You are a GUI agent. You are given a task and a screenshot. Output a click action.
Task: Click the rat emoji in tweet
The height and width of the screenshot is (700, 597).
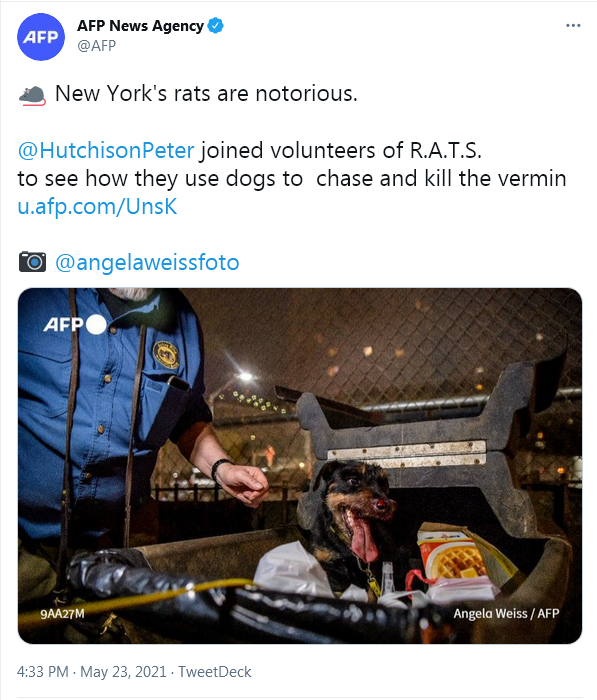coord(32,95)
